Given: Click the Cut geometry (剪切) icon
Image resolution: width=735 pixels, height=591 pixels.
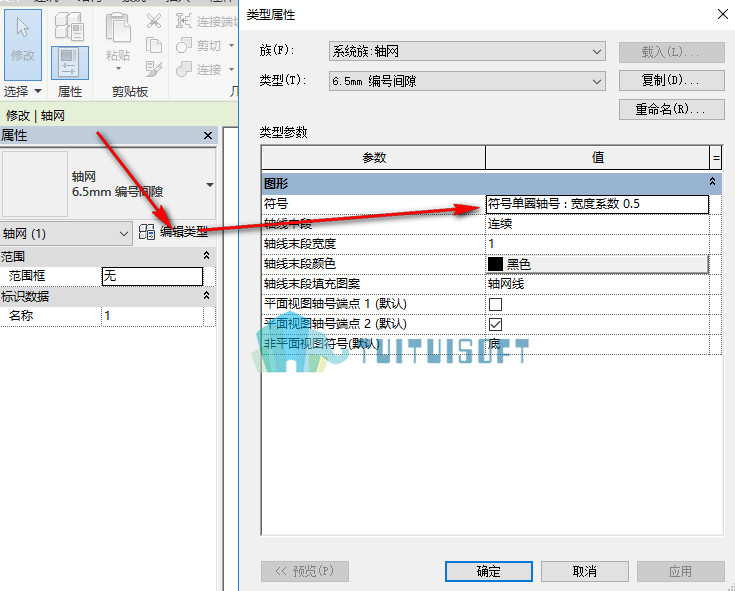Looking at the screenshot, I should pyautogui.click(x=184, y=45).
